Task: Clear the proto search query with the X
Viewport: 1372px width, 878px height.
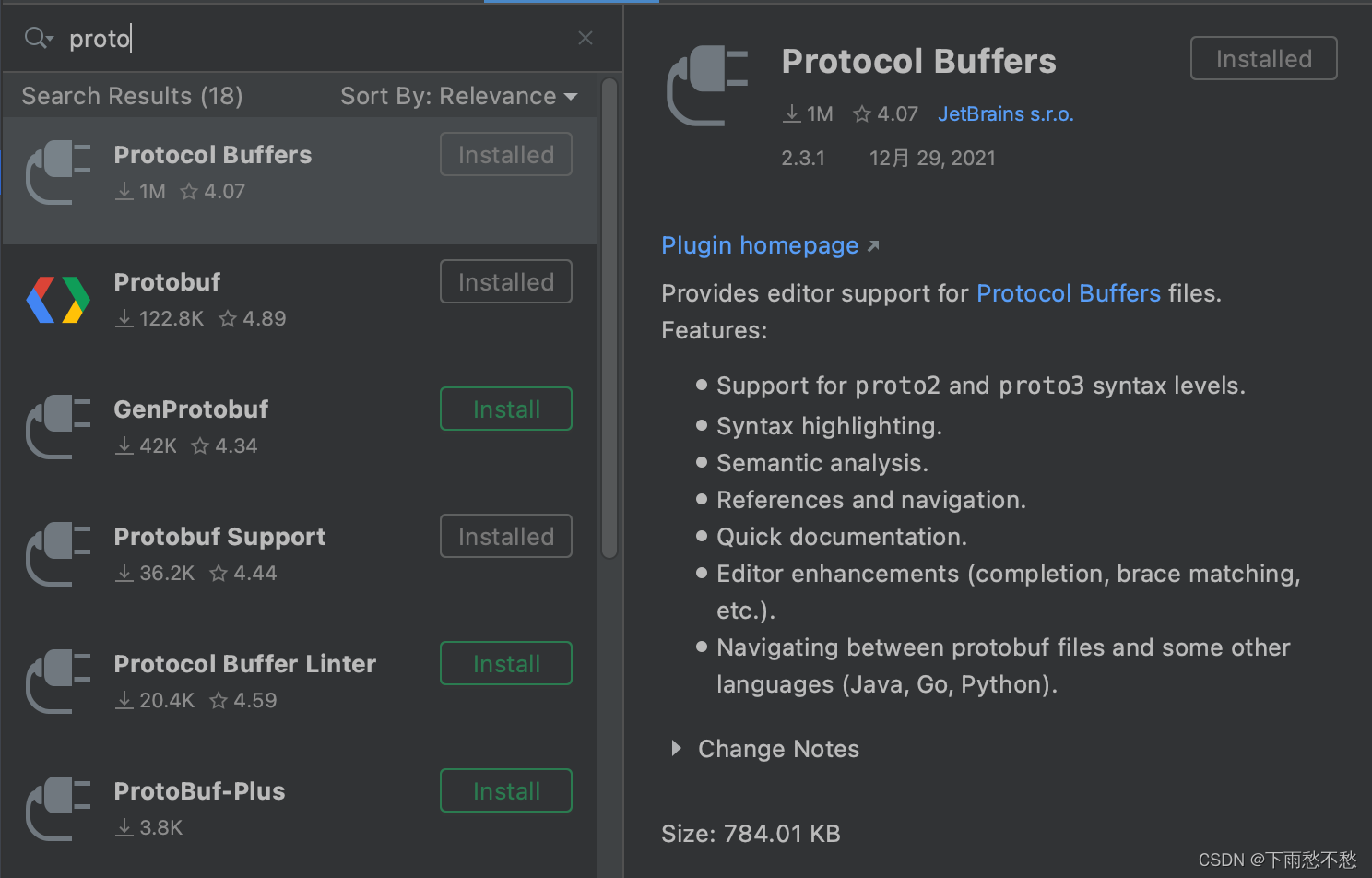Action: (585, 38)
